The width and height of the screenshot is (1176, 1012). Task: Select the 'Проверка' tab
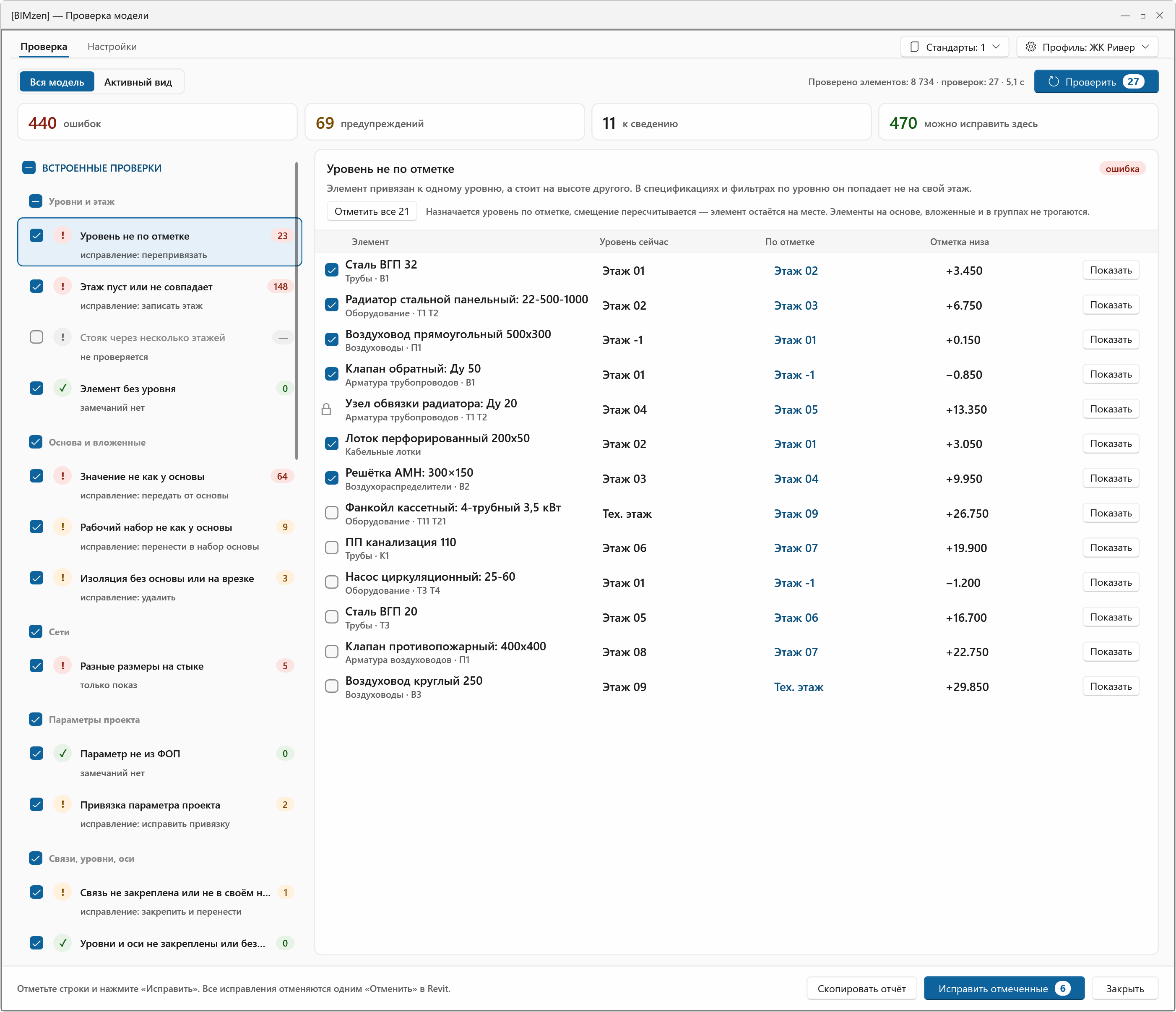tap(44, 47)
